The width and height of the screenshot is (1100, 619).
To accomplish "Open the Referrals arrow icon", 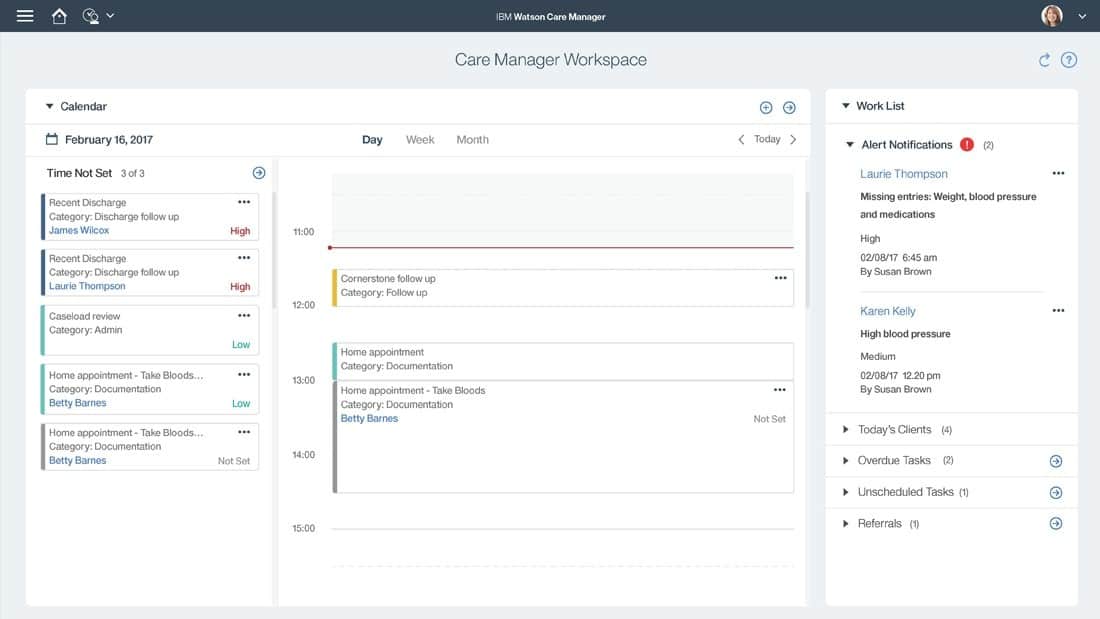I will click(x=1056, y=524).
